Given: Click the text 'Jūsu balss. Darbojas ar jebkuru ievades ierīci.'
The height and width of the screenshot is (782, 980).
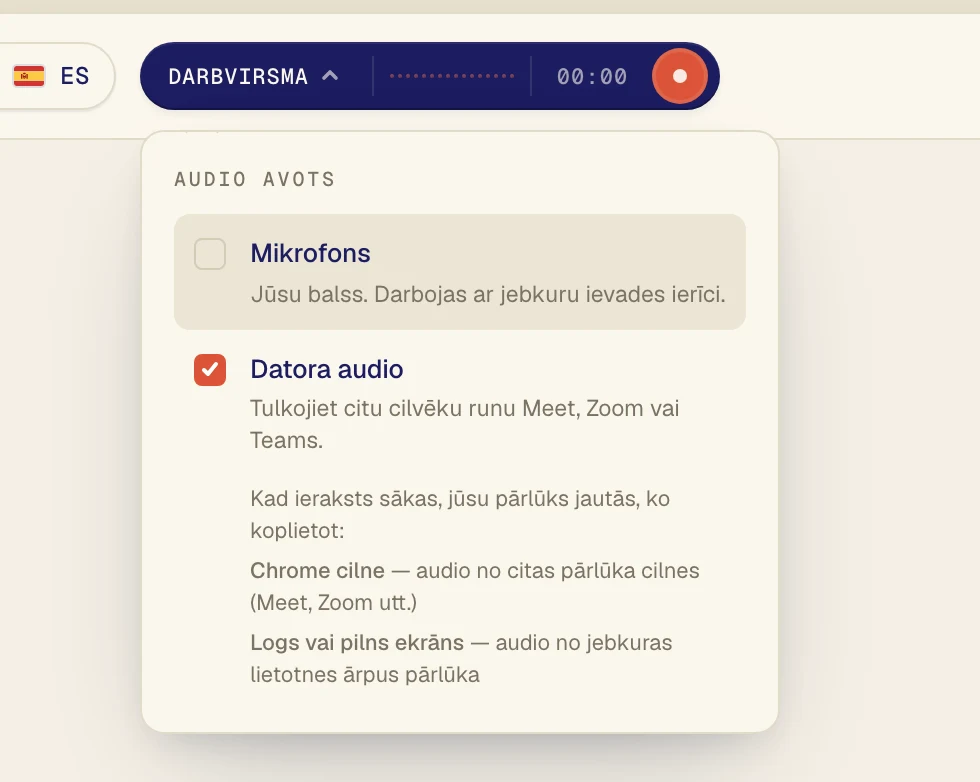Looking at the screenshot, I should click(488, 294).
